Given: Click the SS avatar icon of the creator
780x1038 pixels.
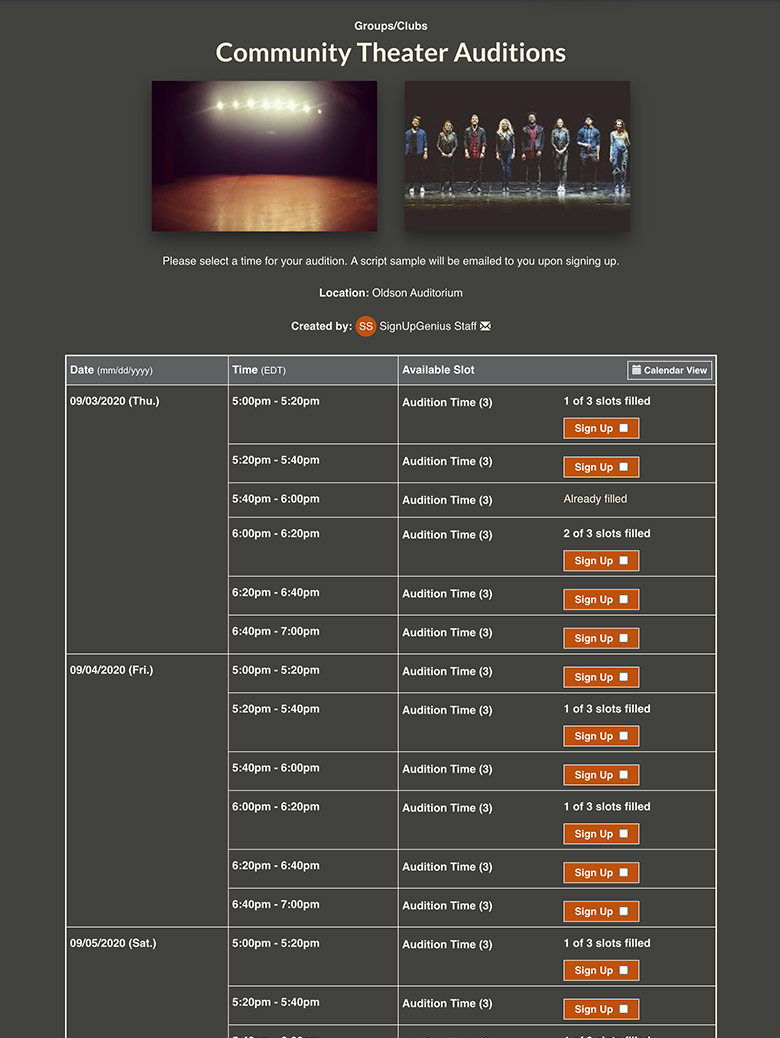Looking at the screenshot, I should [366, 326].
